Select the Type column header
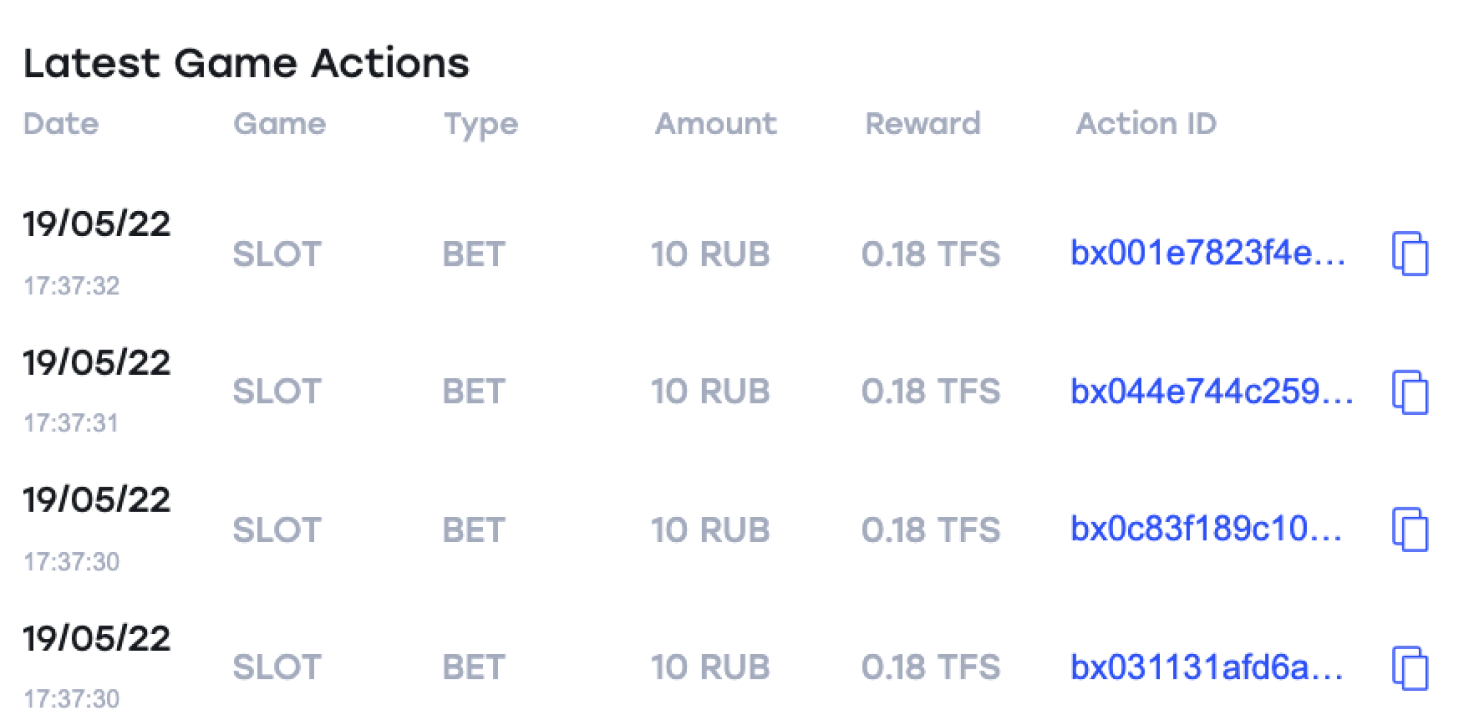 click(x=481, y=125)
